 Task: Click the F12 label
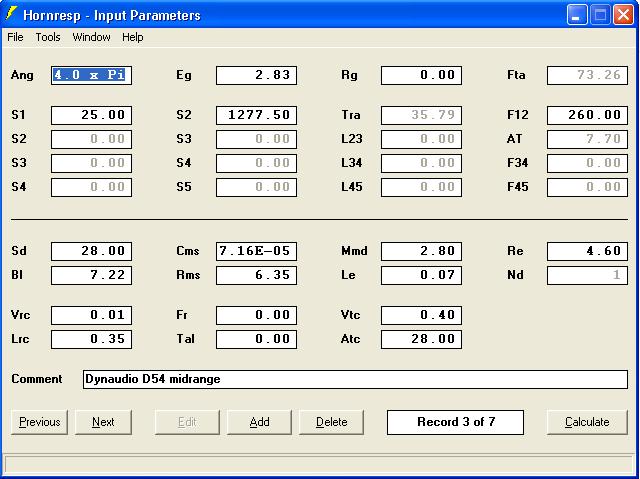[x=518, y=115]
